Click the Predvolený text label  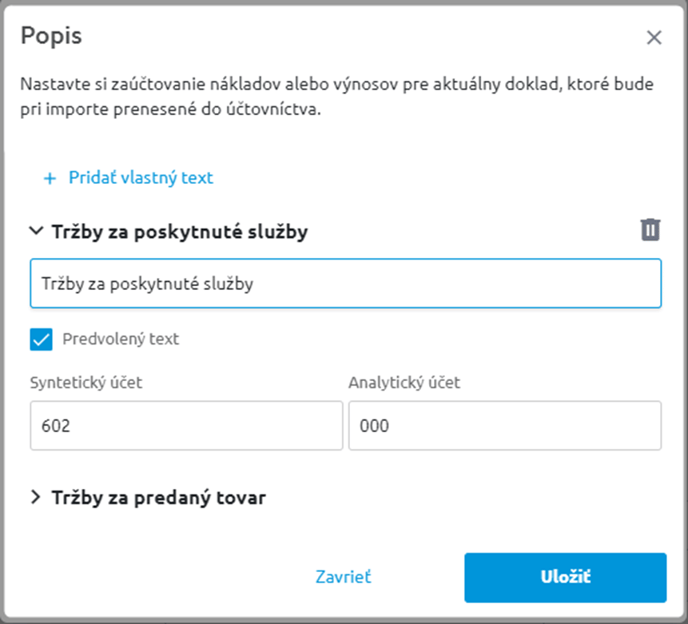click(121, 339)
